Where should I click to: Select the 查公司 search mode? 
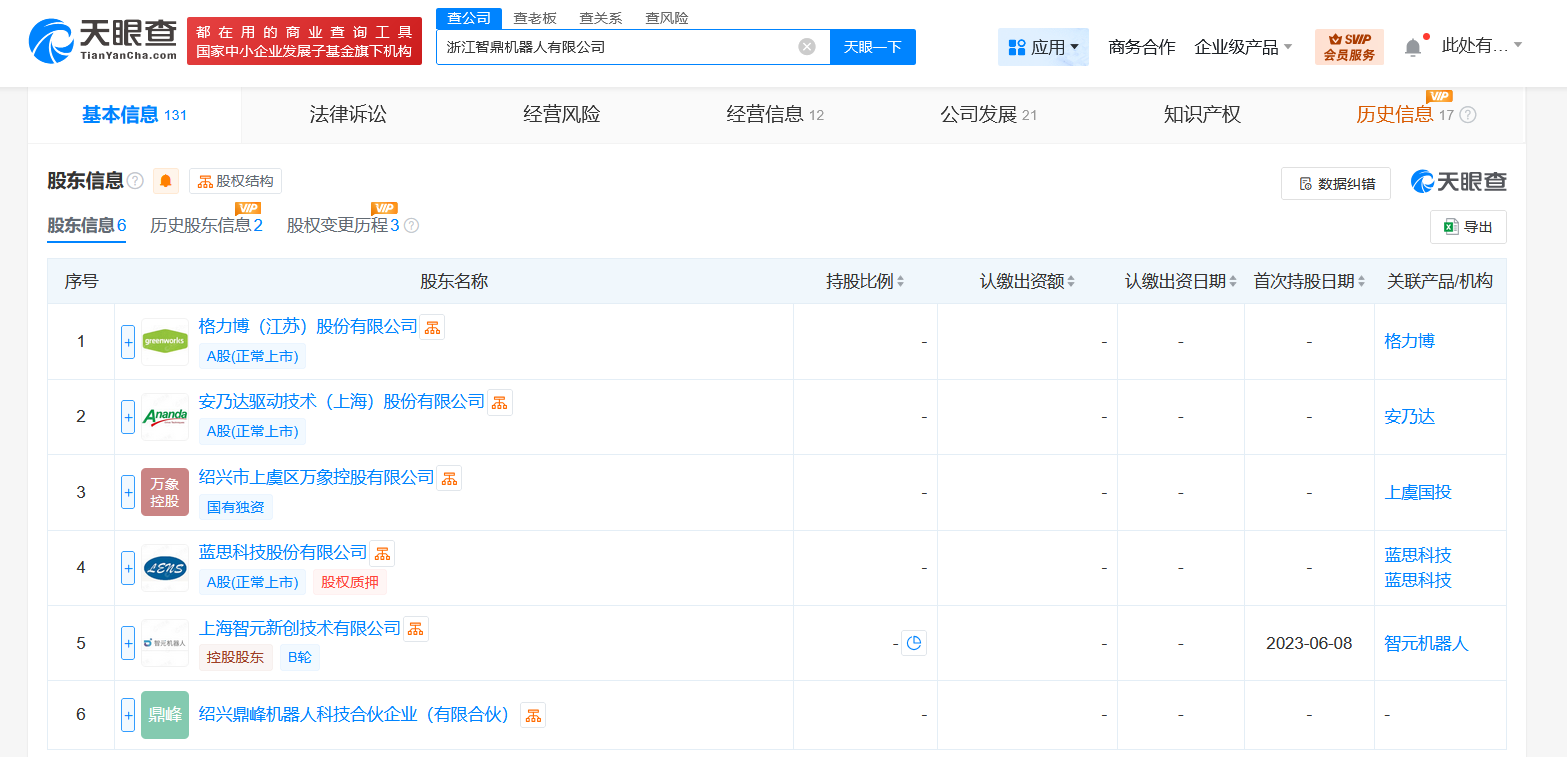[469, 18]
